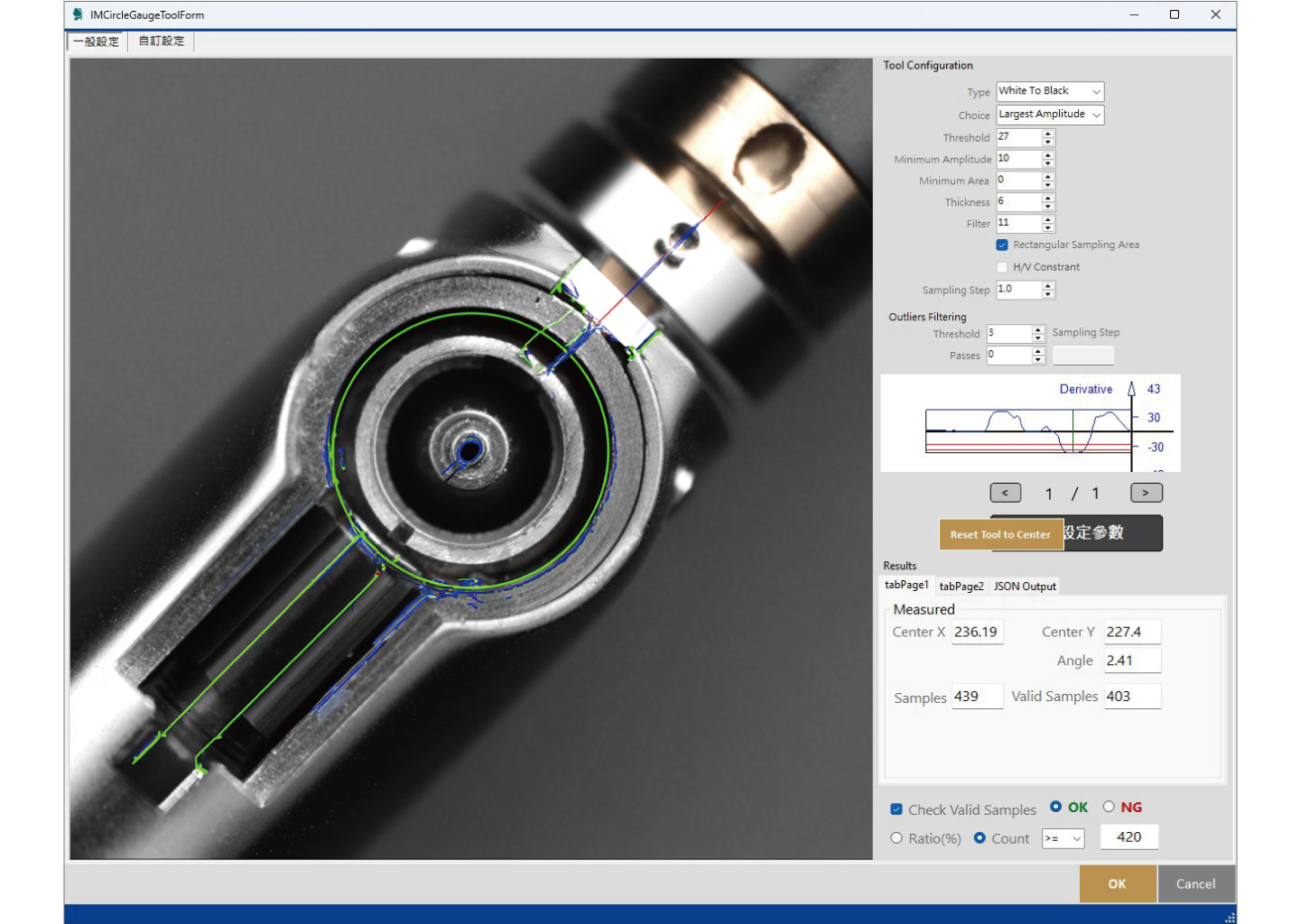Enable the H/V Constraint checkbox
1300x924 pixels.
pos(1002,267)
